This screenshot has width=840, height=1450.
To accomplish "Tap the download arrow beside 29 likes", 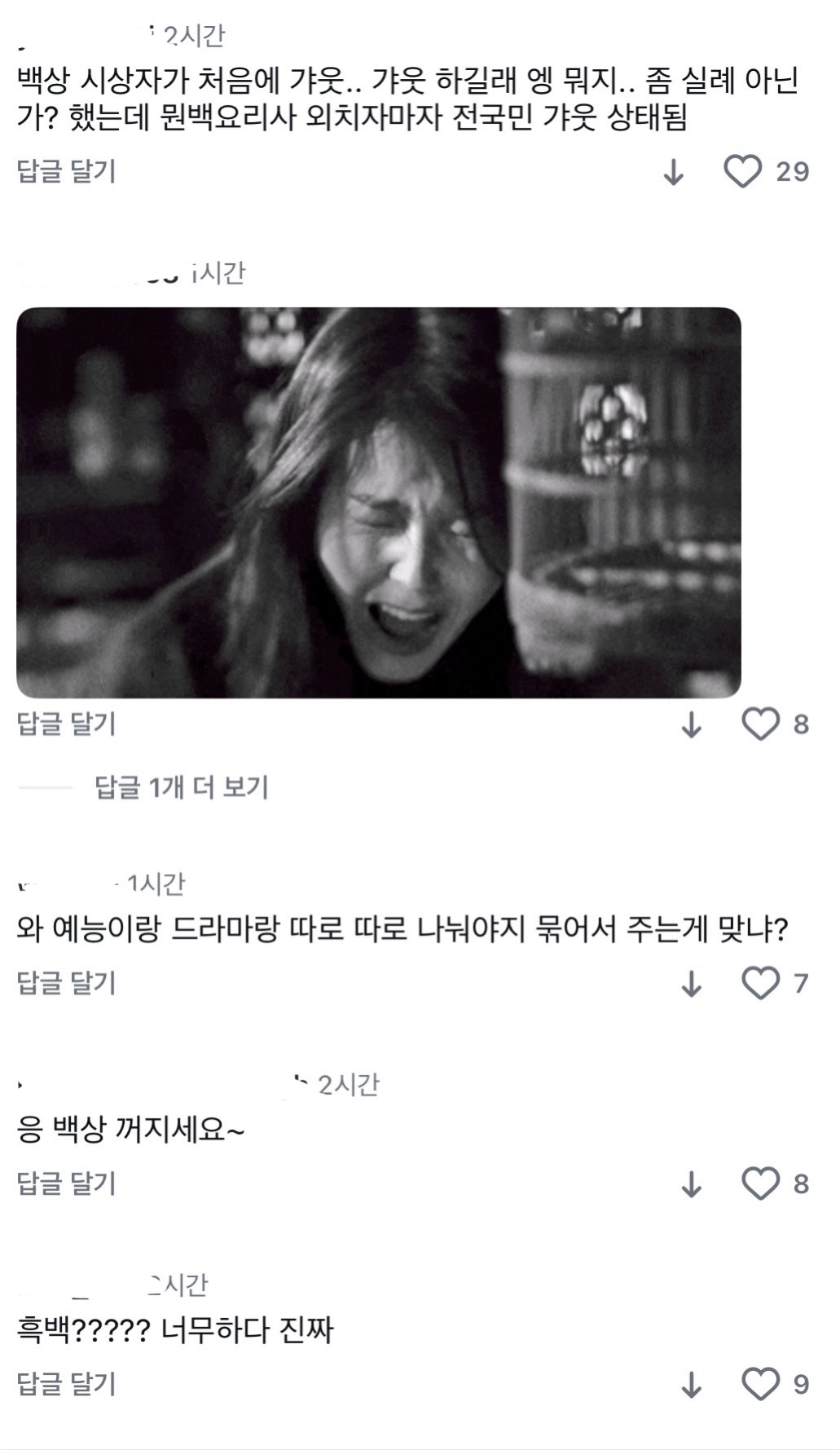I will tap(673, 172).
